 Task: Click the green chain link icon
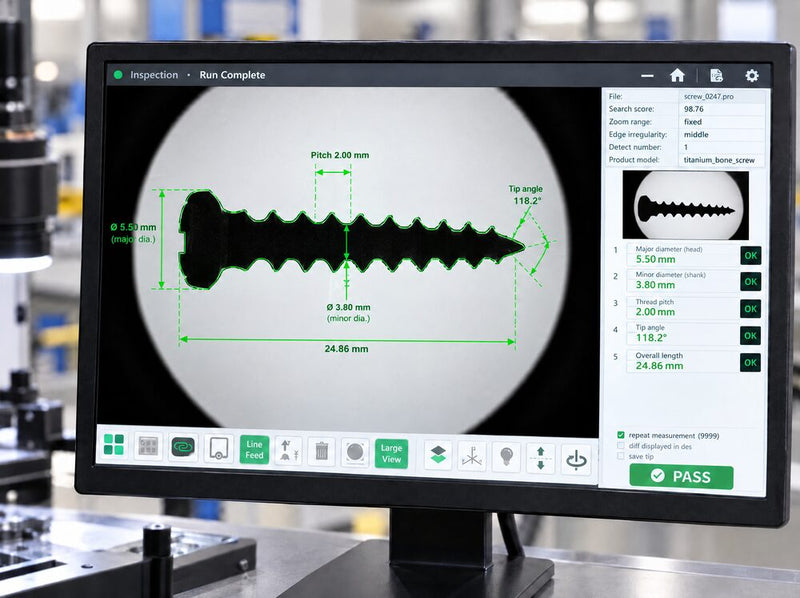point(183,447)
